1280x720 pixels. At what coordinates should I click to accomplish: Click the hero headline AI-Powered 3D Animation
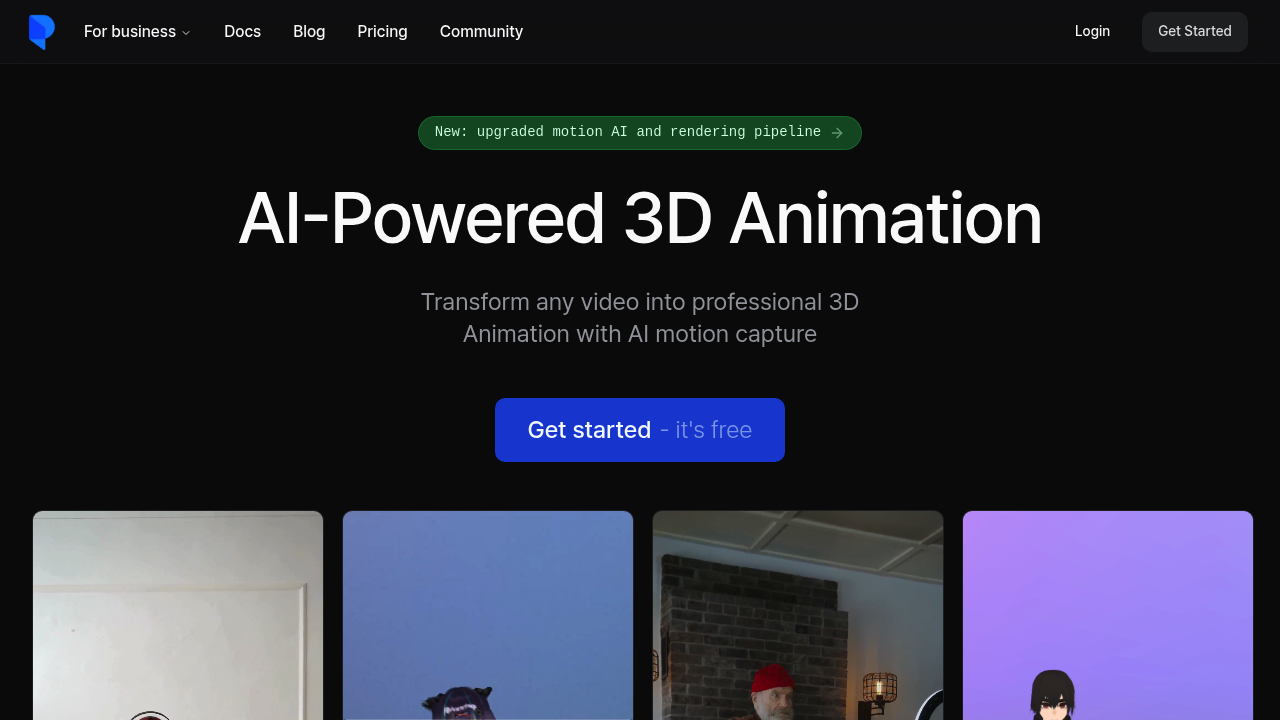tap(640, 220)
